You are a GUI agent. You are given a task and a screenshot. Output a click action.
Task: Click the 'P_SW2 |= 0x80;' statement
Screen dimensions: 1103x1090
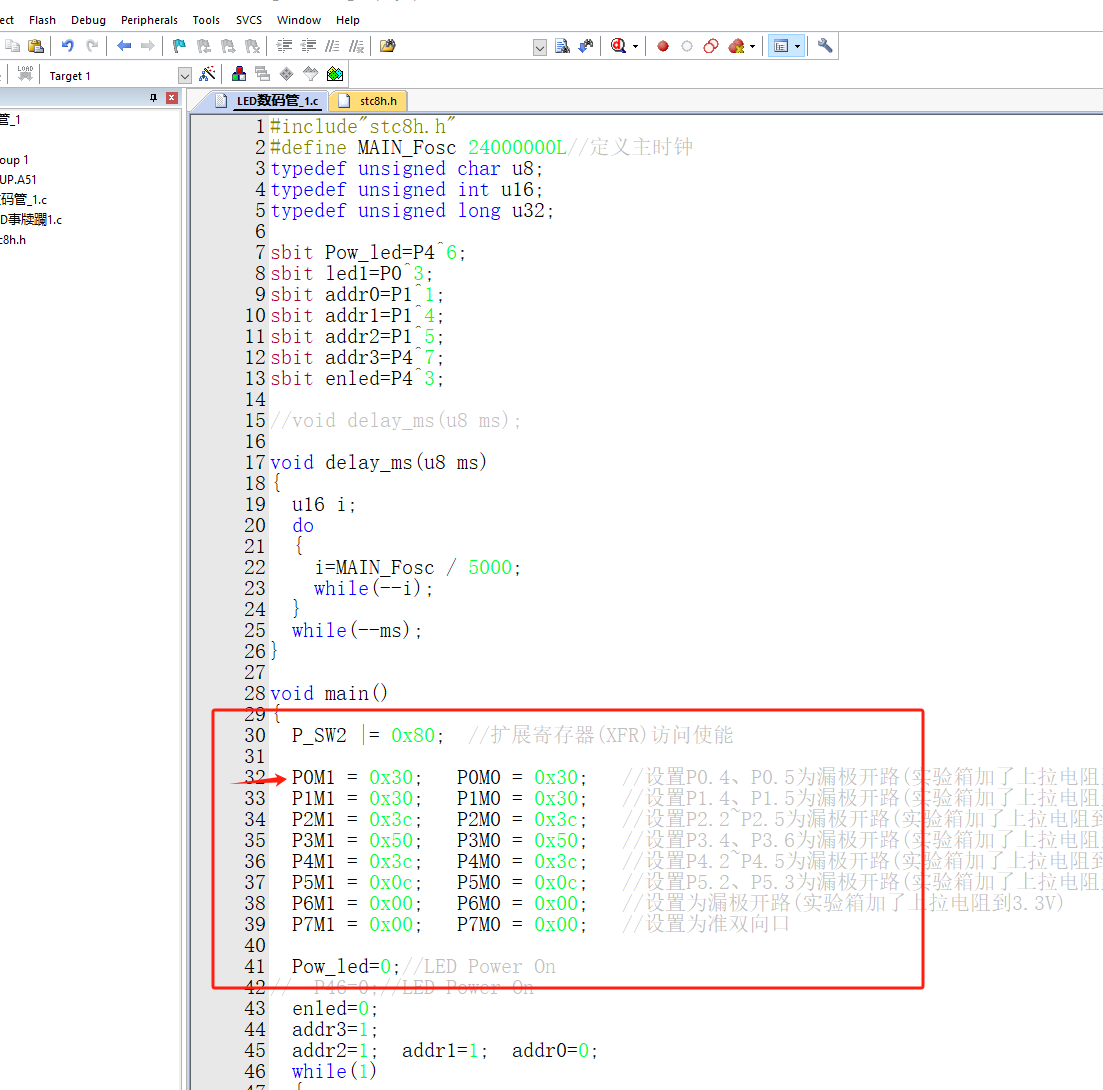coord(368,736)
